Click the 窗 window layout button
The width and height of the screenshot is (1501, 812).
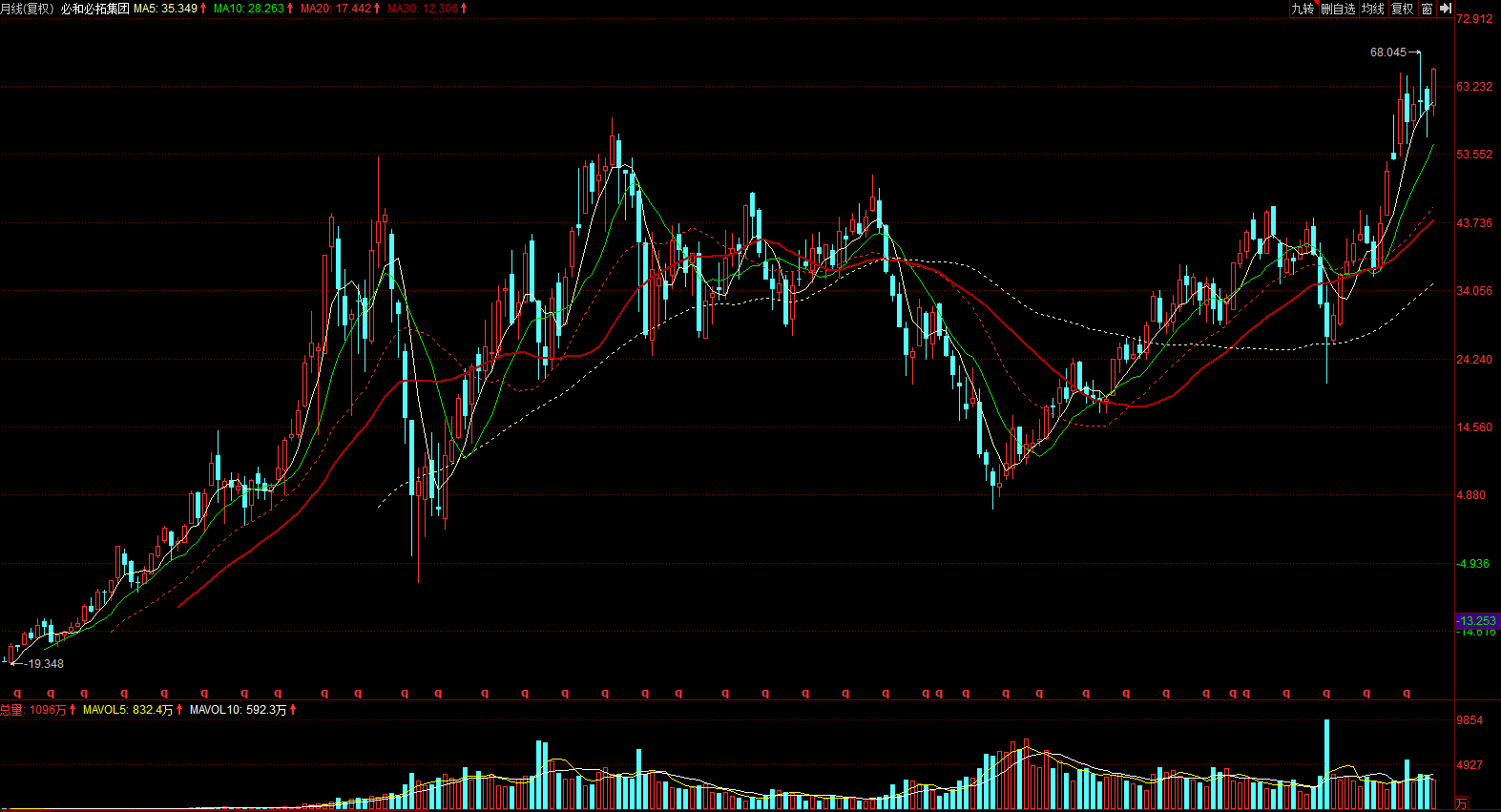pyautogui.click(x=1427, y=9)
